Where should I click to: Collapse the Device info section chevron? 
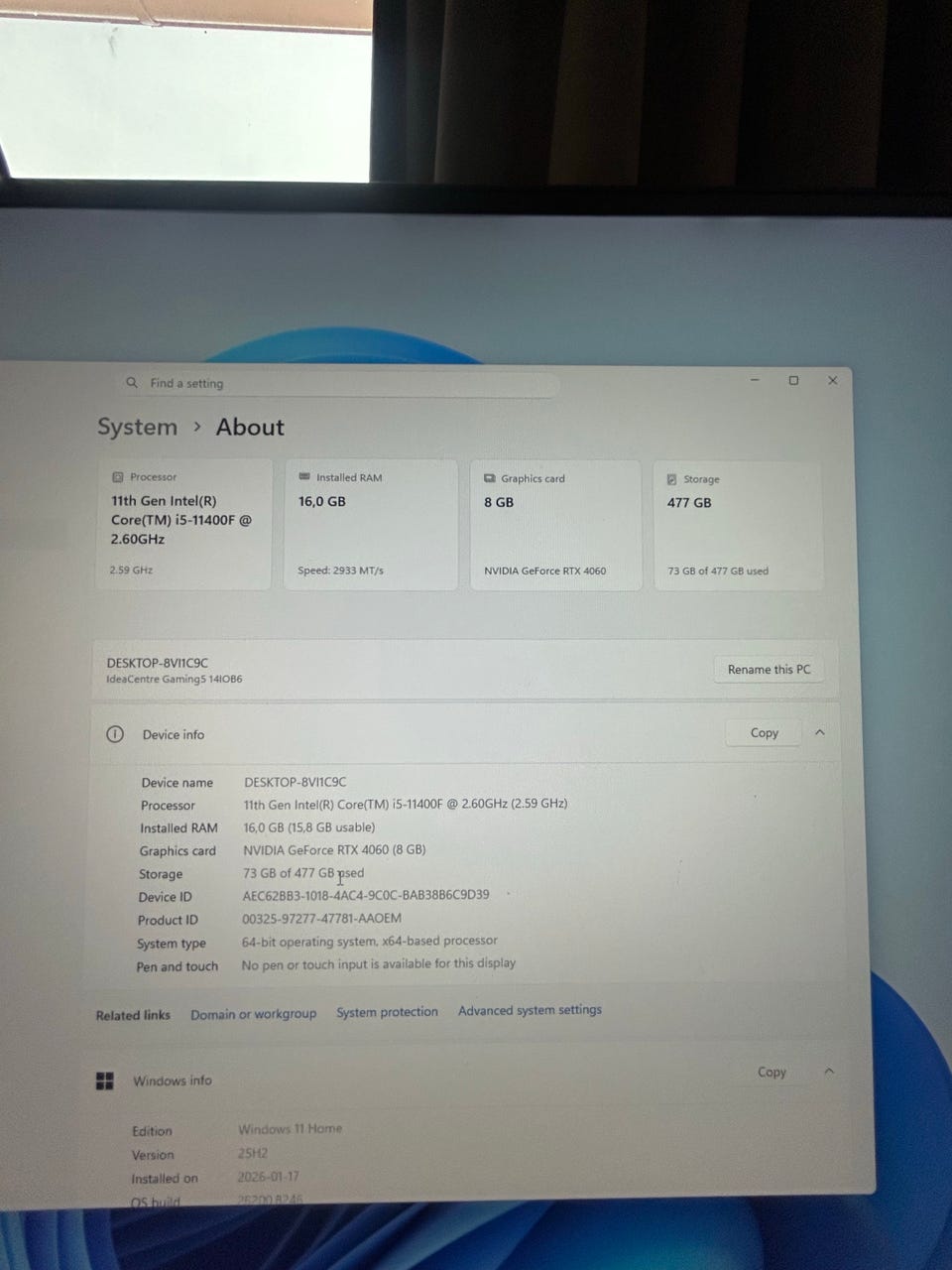click(x=820, y=732)
